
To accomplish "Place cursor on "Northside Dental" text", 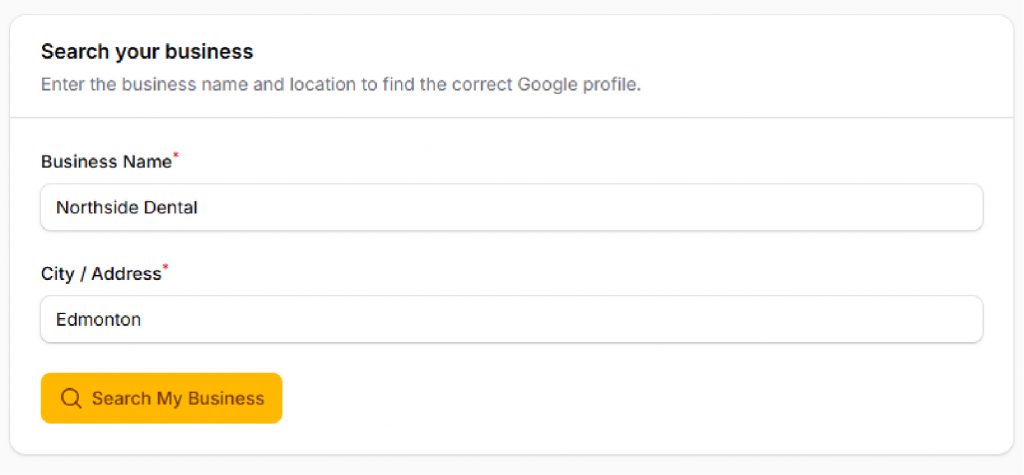I will [x=127, y=208].
